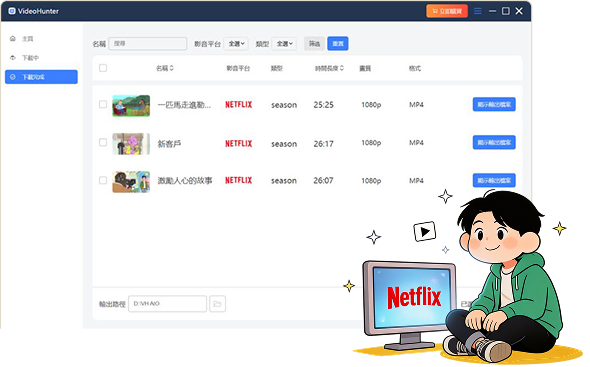
Task: Show output file for 新客戶 video
Action: [x=494, y=142]
